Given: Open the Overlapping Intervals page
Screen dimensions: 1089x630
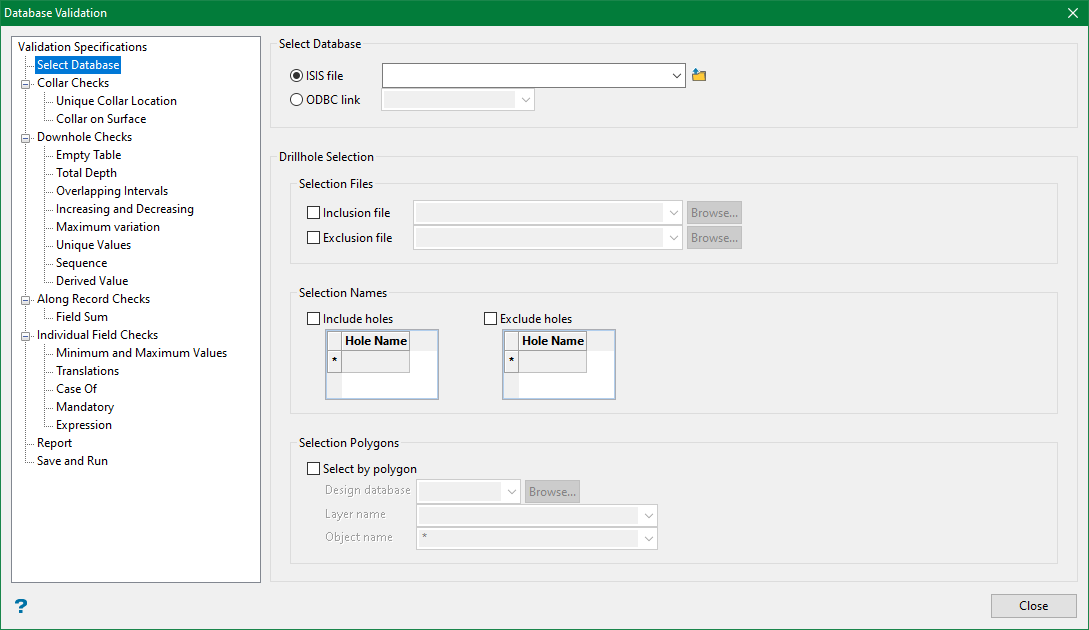Looking at the screenshot, I should click(112, 191).
